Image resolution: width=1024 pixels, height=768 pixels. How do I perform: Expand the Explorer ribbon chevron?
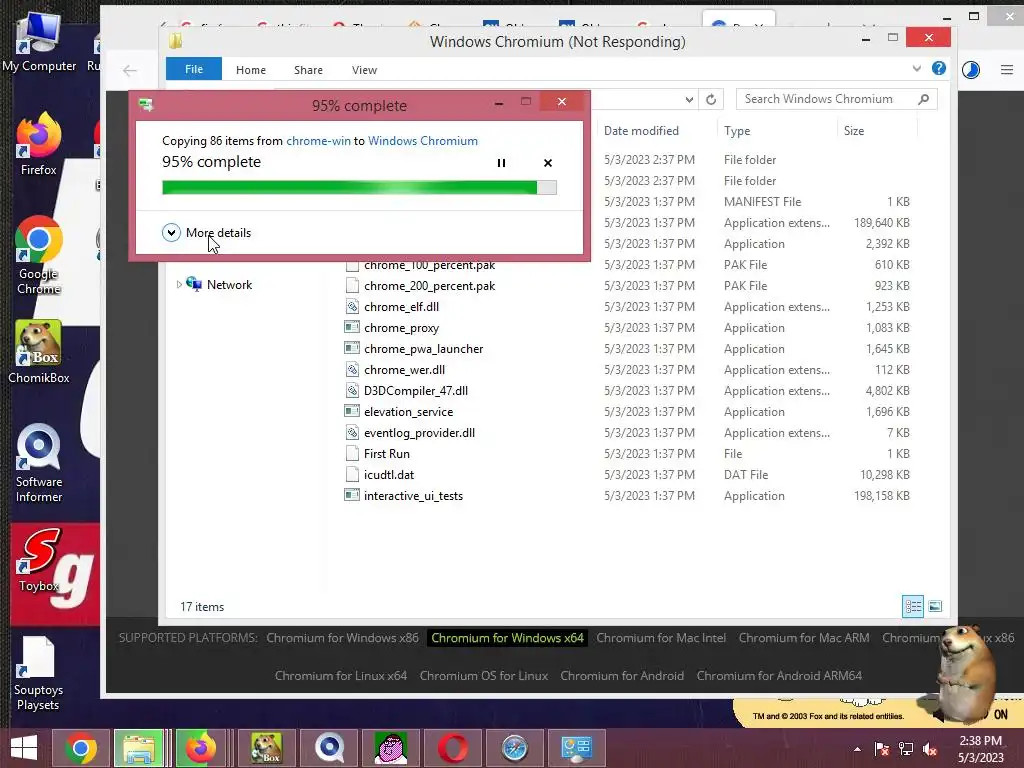[917, 69]
